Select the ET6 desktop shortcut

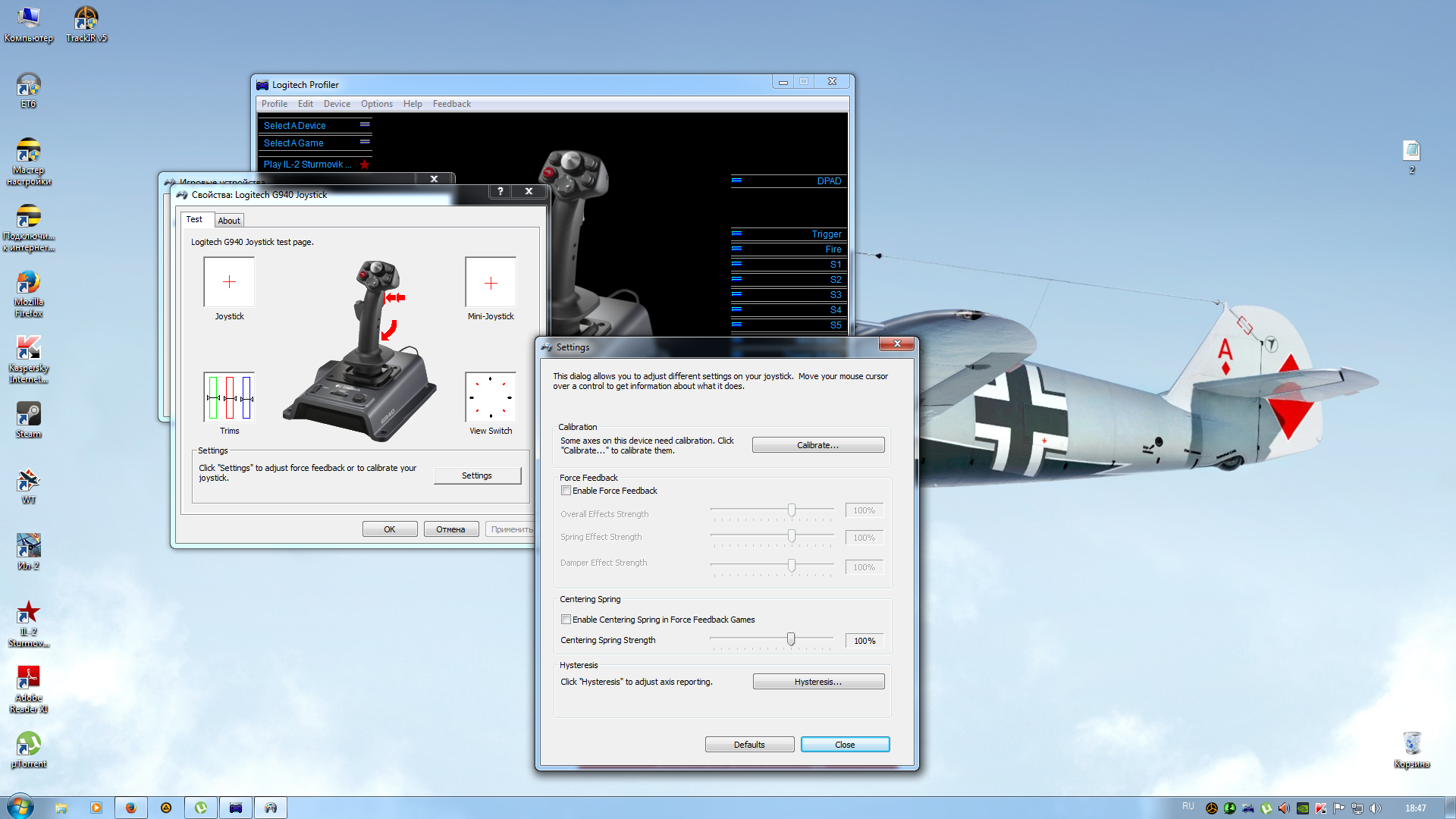tap(28, 90)
